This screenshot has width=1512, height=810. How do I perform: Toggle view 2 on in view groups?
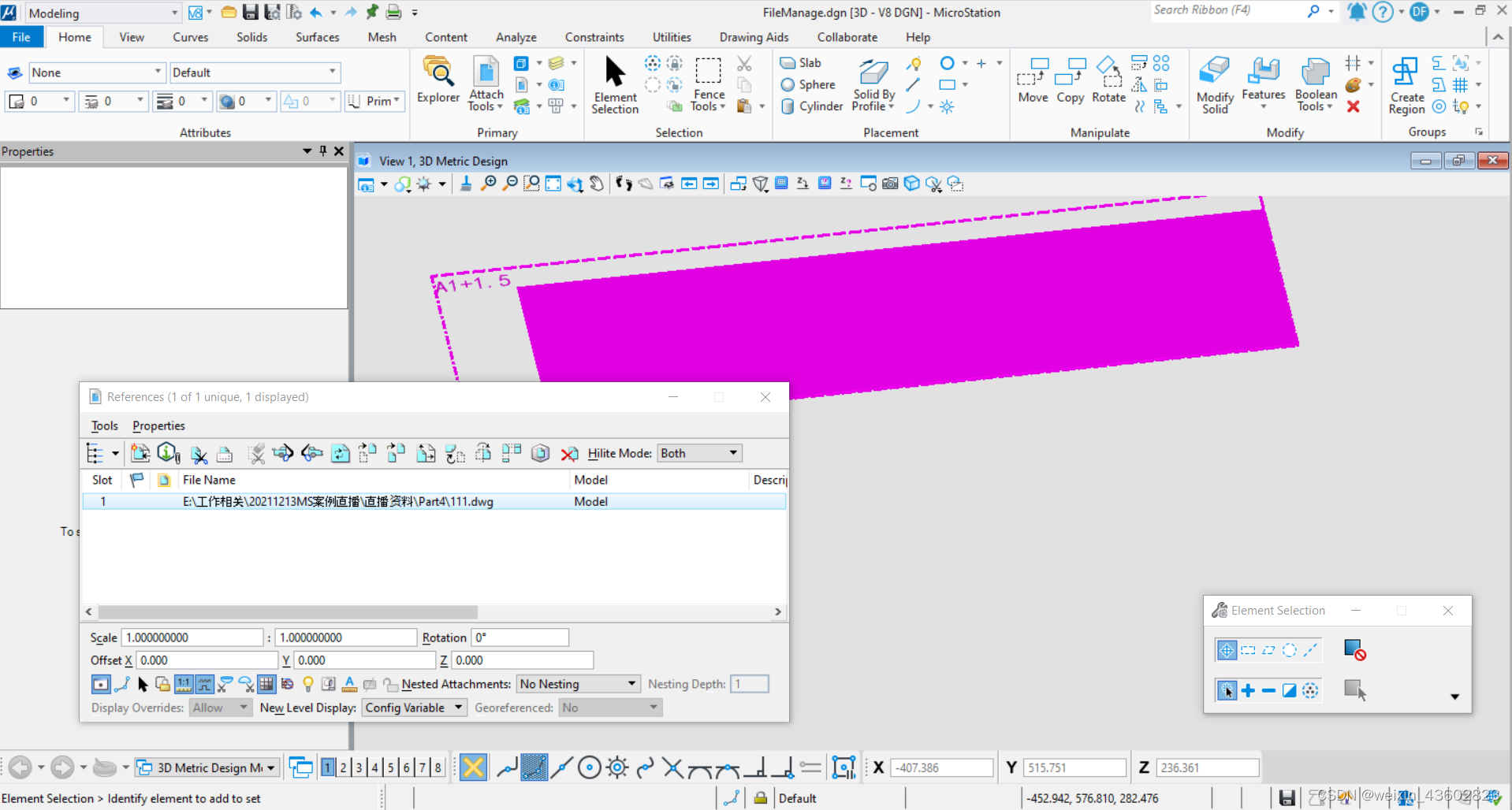[x=344, y=767]
